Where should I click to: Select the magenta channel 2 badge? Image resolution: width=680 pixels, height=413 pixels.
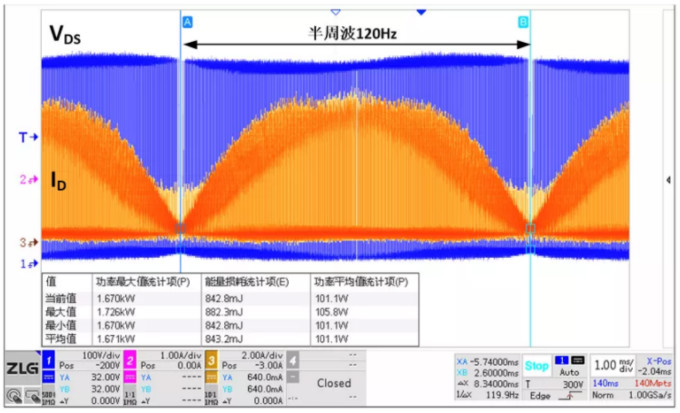[130, 358]
